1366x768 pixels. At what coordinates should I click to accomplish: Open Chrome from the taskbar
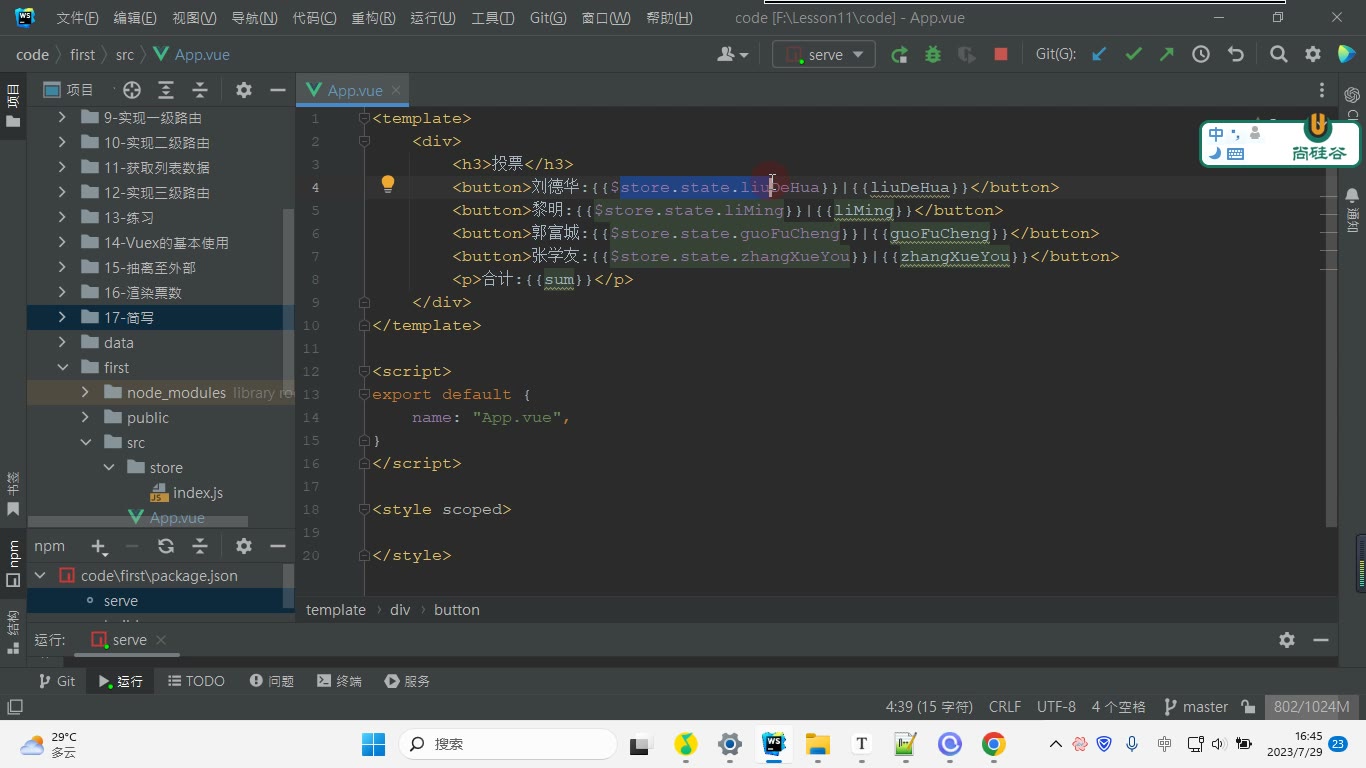pyautogui.click(x=993, y=744)
